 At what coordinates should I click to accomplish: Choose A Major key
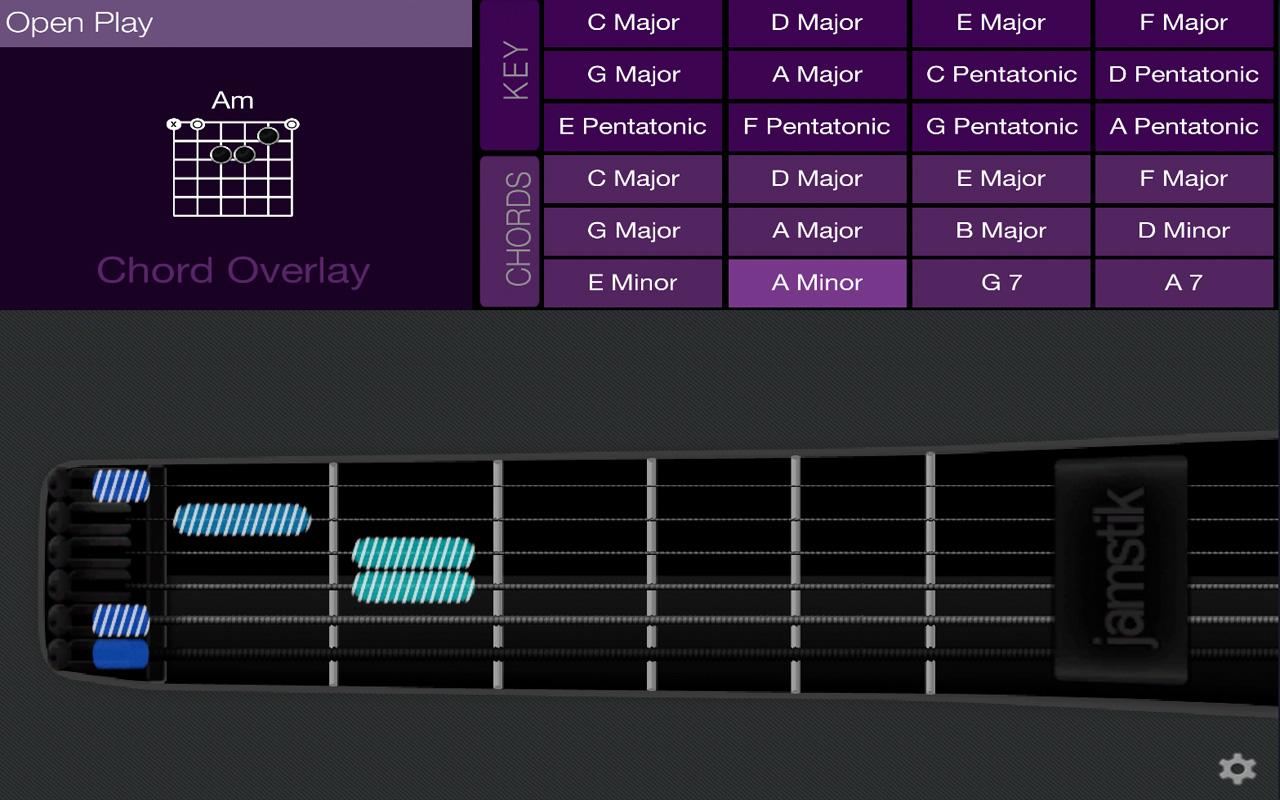[x=817, y=75]
